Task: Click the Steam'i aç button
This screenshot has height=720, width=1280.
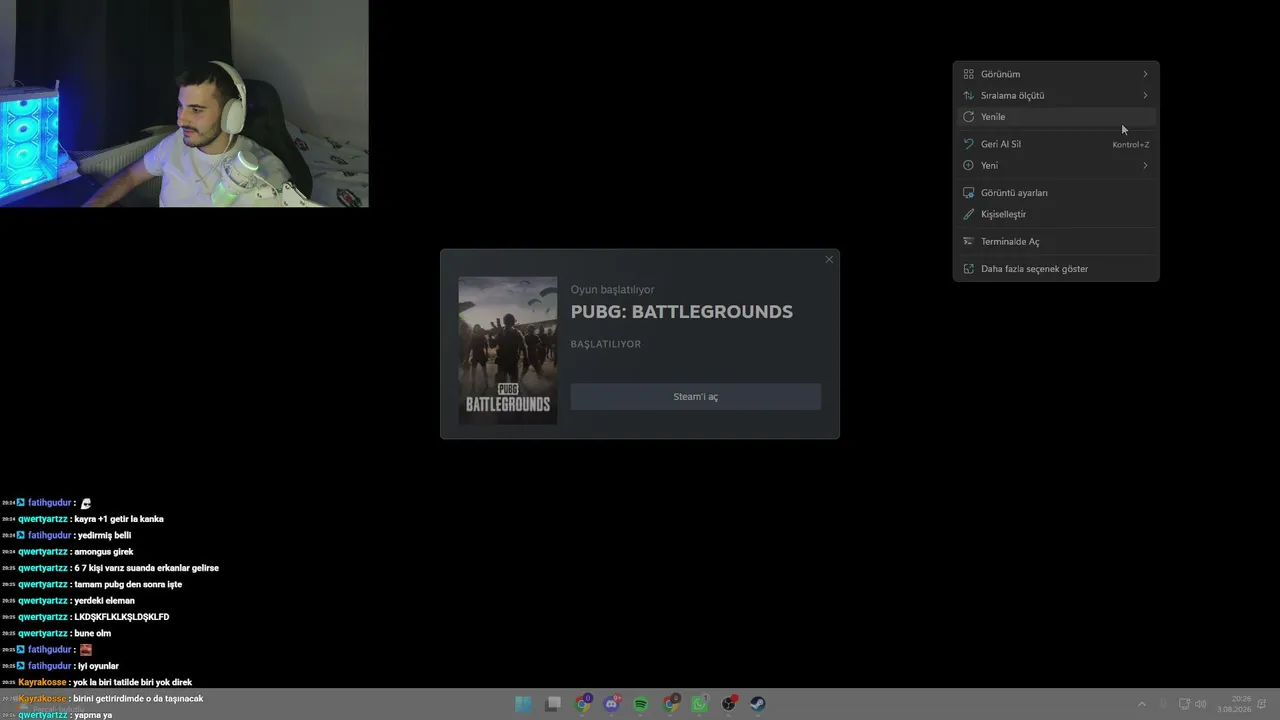Action: (696, 397)
